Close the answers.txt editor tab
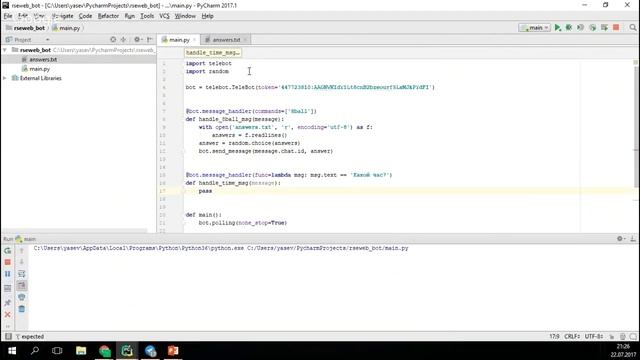This screenshot has width=640, height=360. point(245,40)
